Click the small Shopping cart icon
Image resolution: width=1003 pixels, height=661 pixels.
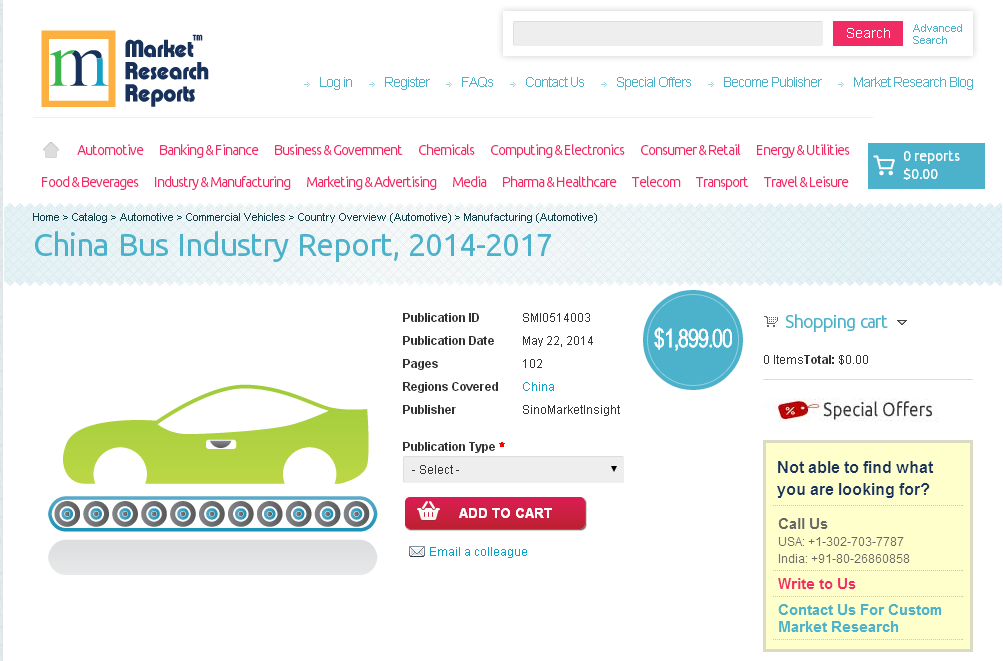[771, 322]
